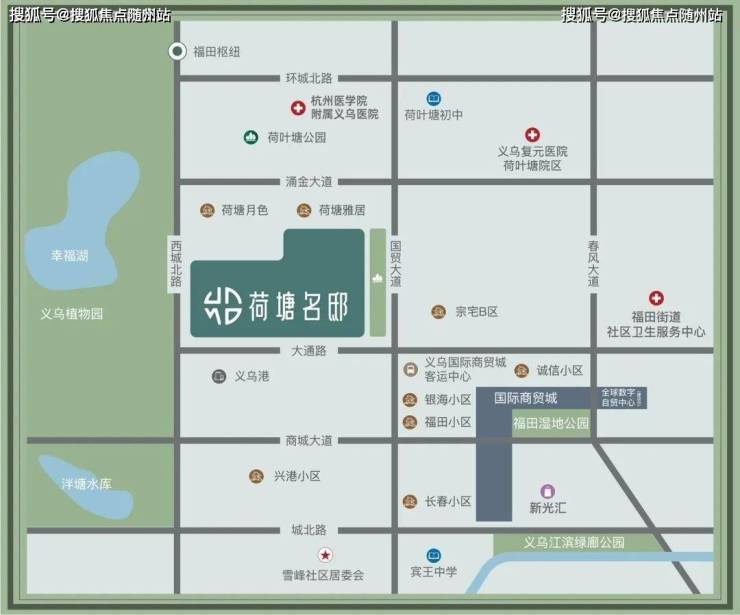Click the 荷叶塘公园 text label

point(297,137)
